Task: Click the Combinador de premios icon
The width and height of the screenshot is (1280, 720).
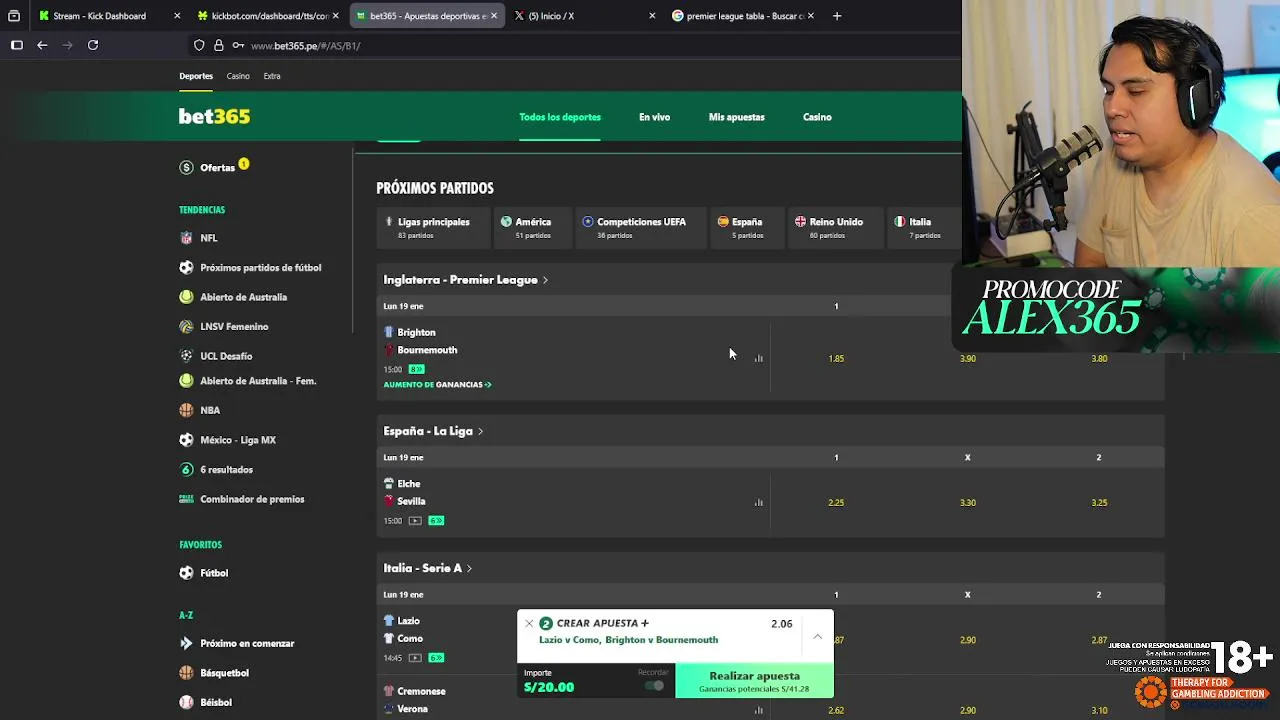Action: (186, 499)
